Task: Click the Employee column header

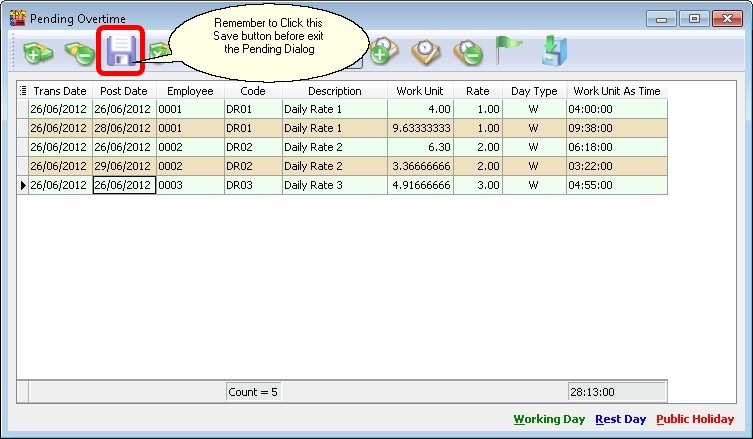Action: pos(189,91)
